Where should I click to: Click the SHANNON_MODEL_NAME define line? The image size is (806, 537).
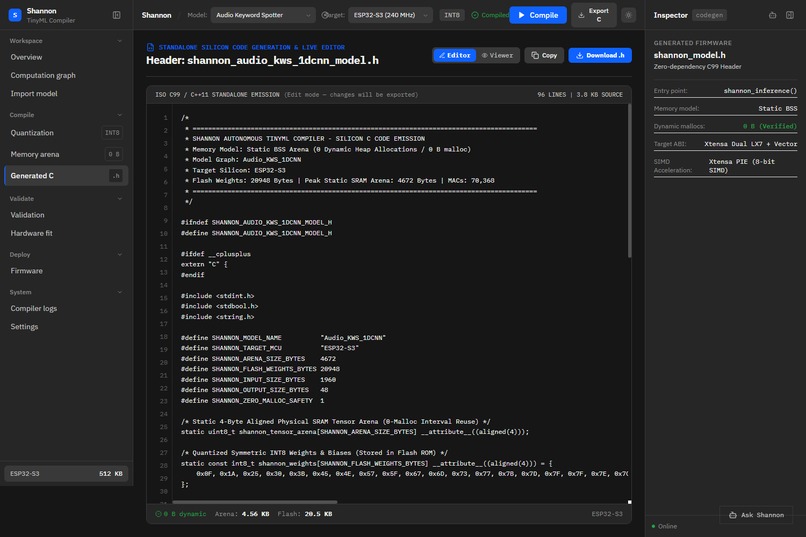[283, 338]
